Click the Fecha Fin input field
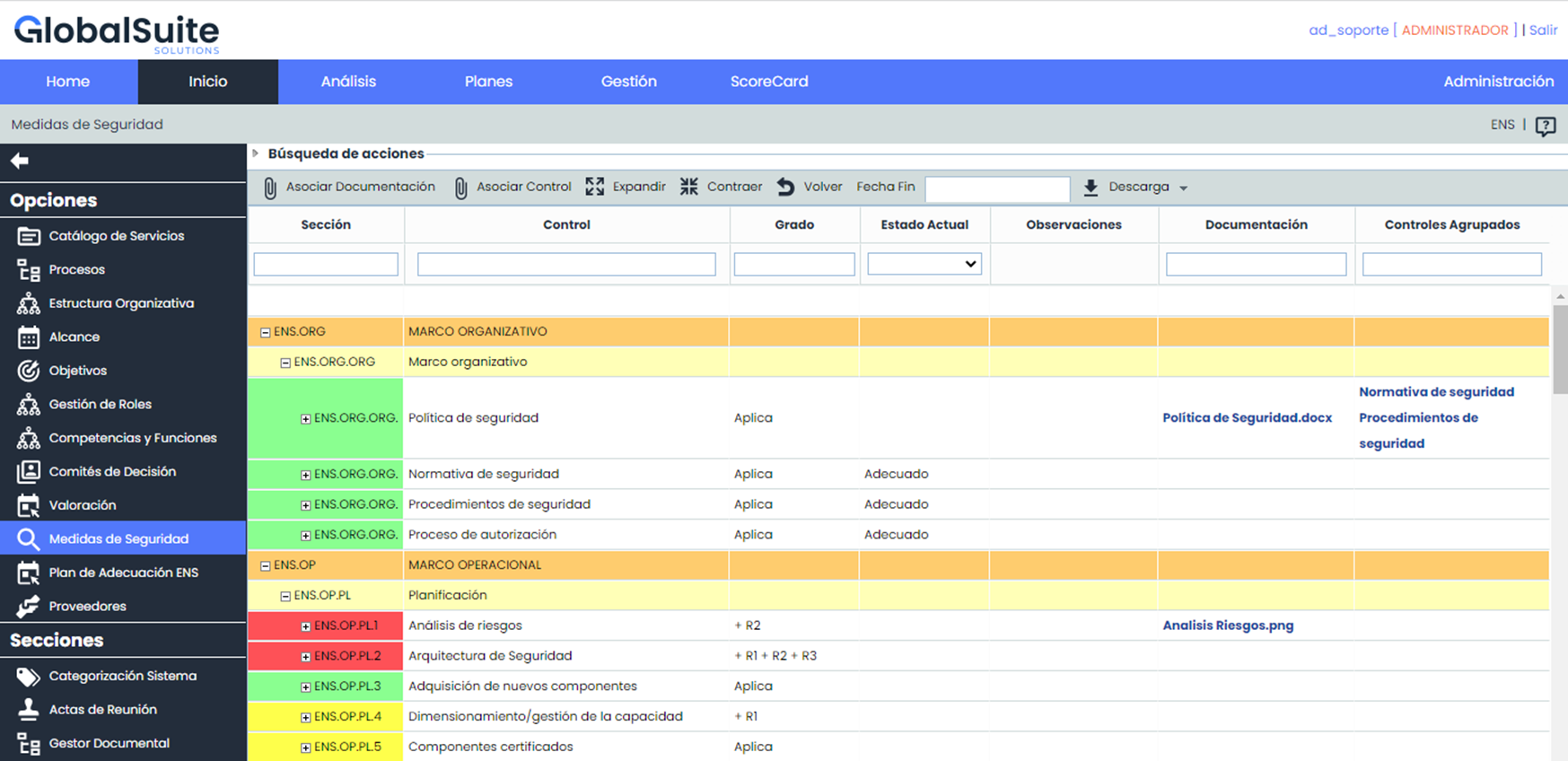 (x=997, y=188)
